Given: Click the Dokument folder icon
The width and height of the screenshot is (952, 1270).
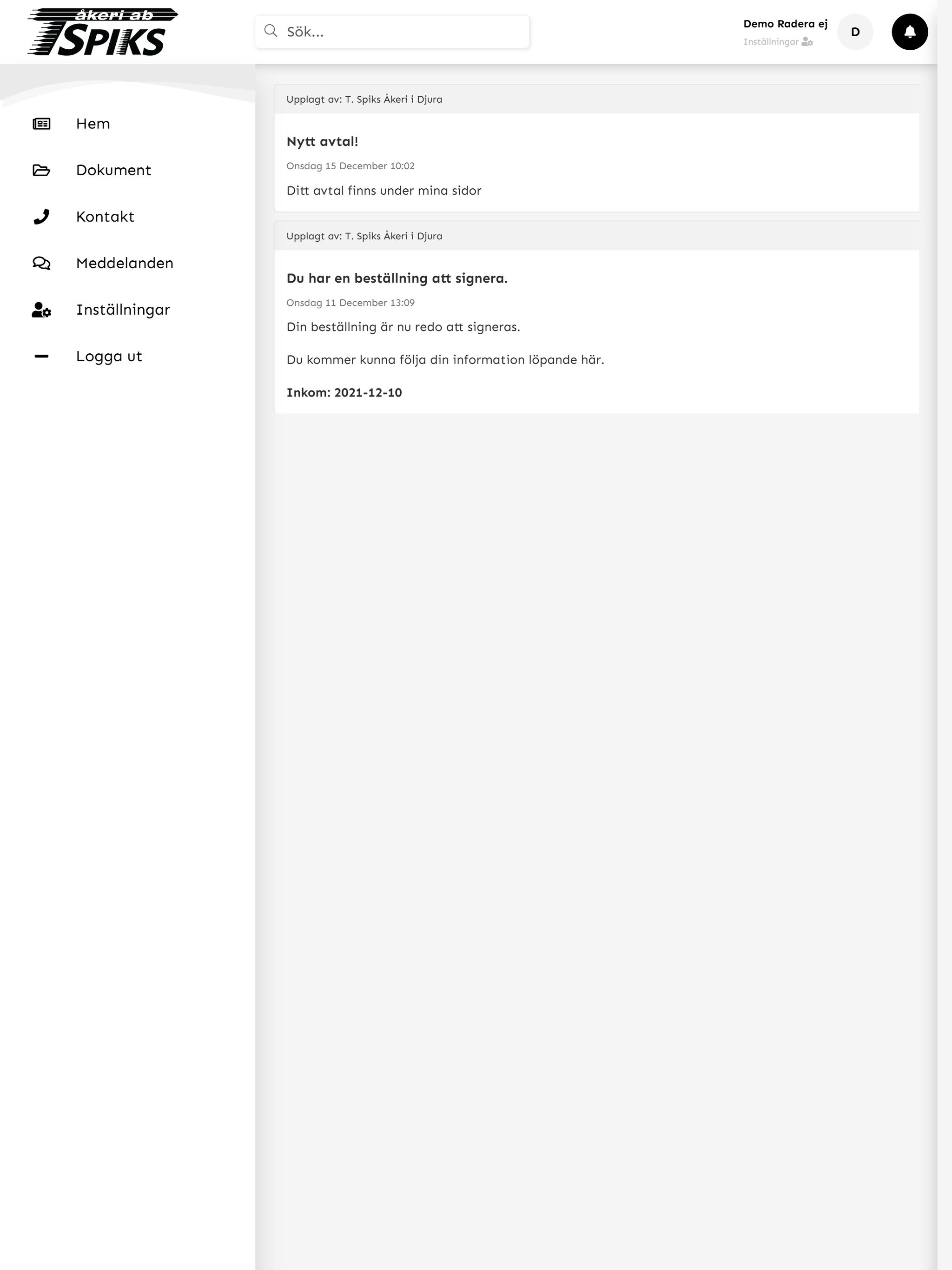Looking at the screenshot, I should point(41,171).
